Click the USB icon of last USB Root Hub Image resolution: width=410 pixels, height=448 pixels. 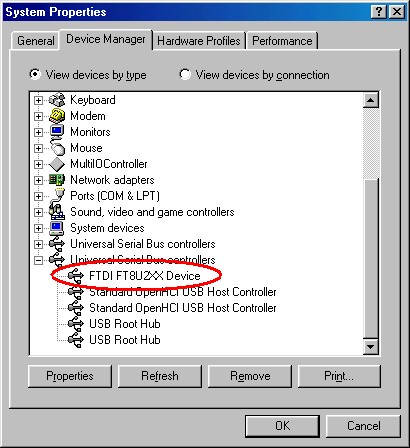(76, 340)
